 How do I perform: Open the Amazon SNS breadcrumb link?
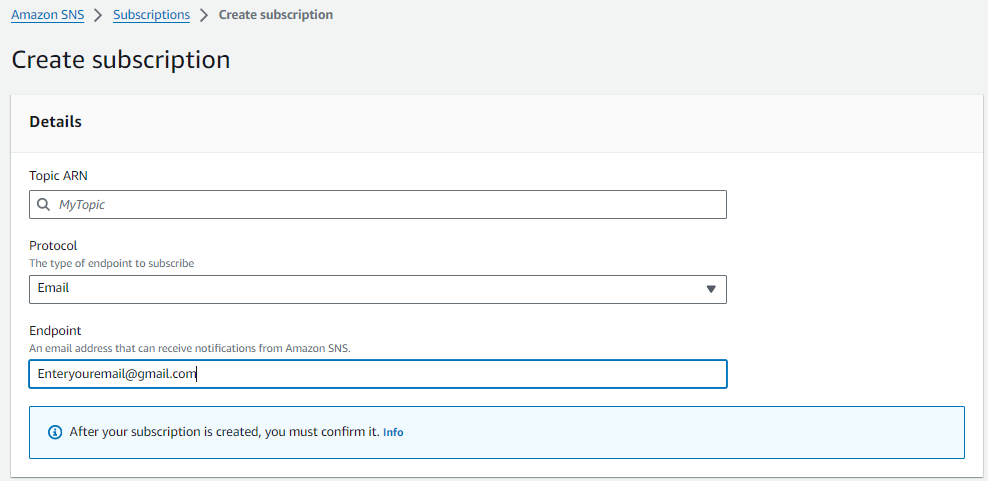[x=48, y=14]
